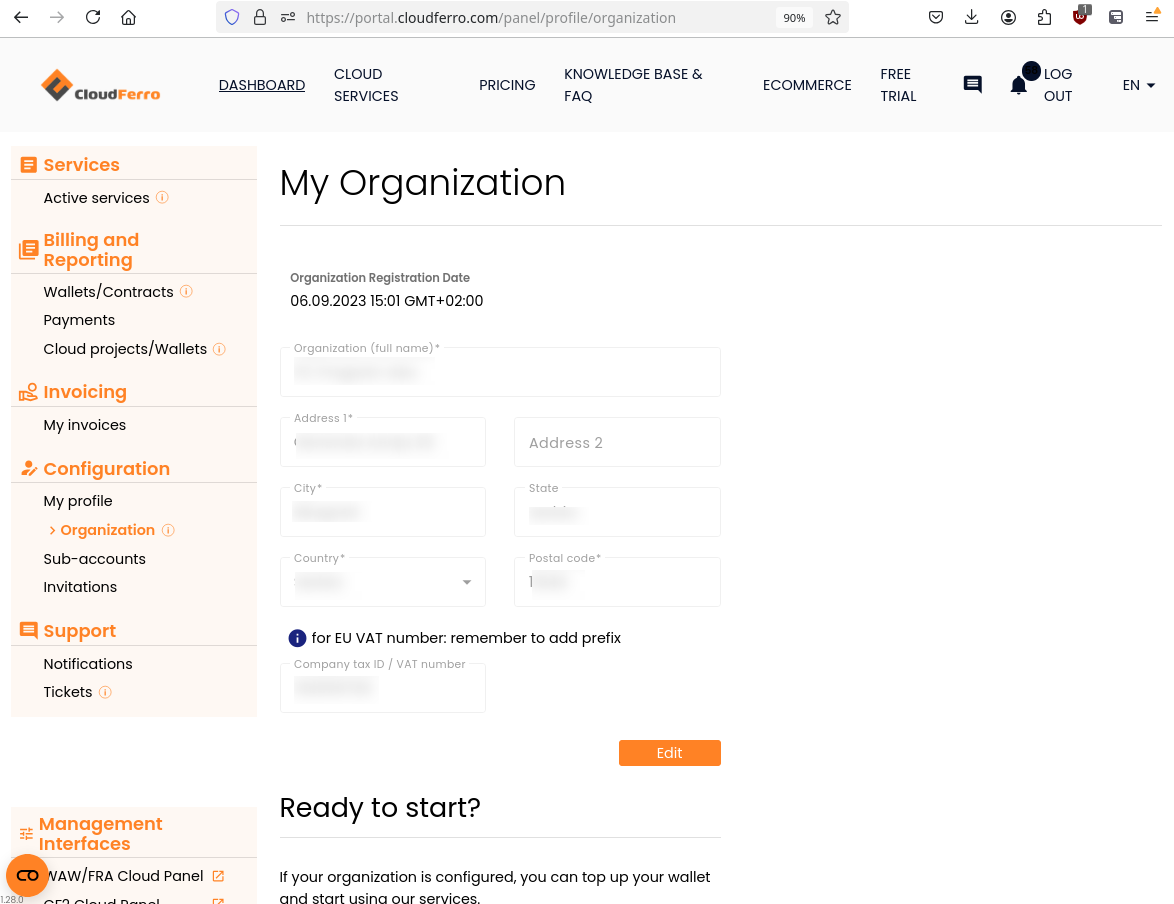Click inside the Address 2 input field

click(617, 442)
